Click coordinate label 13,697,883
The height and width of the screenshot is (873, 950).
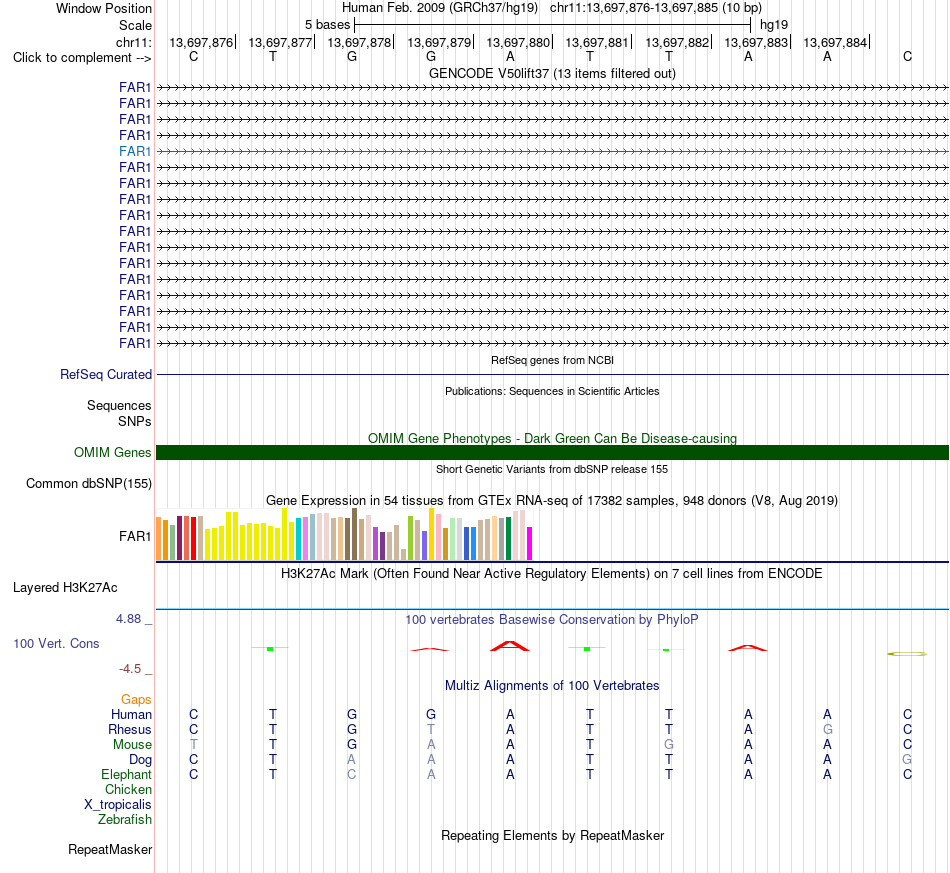[x=756, y=42]
